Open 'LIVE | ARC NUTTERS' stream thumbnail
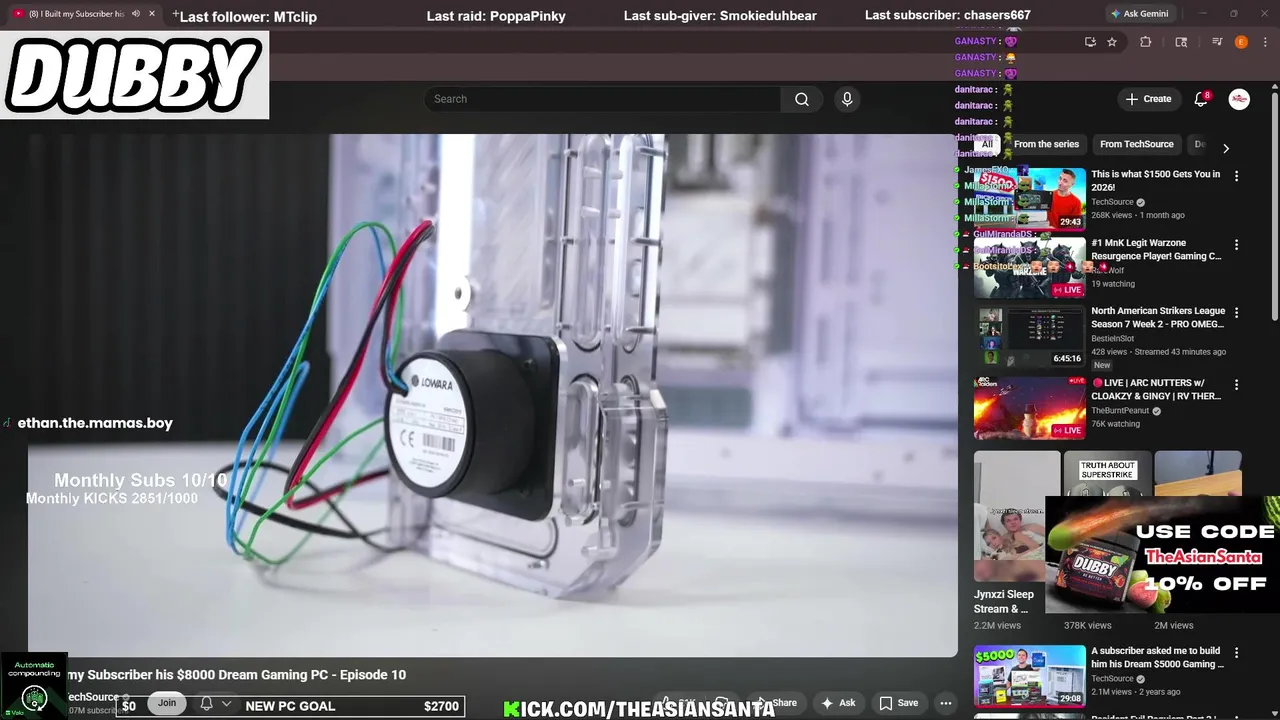1280x720 pixels. click(1030, 407)
